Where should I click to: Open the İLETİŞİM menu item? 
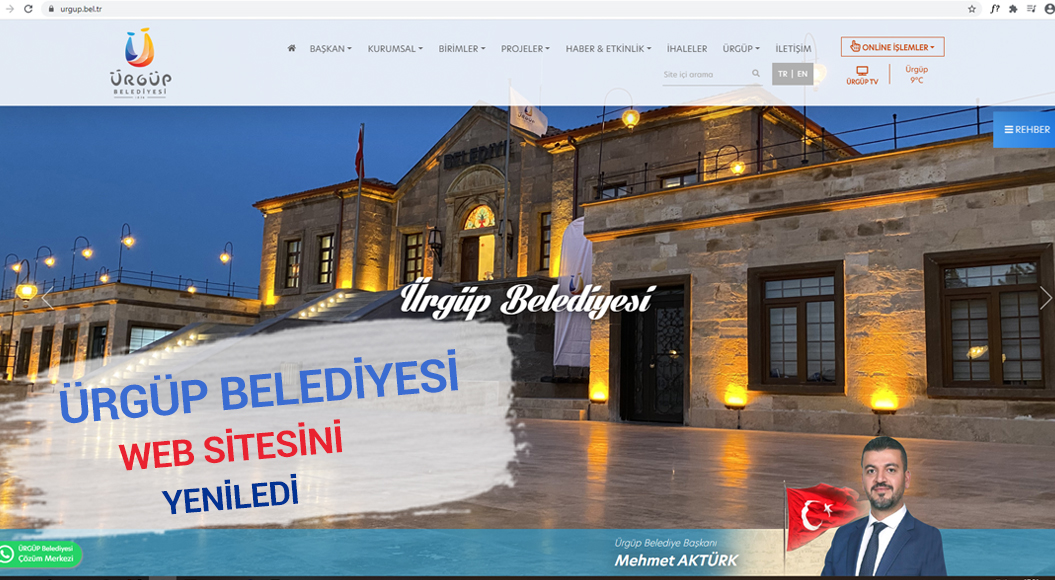pyautogui.click(x=793, y=49)
